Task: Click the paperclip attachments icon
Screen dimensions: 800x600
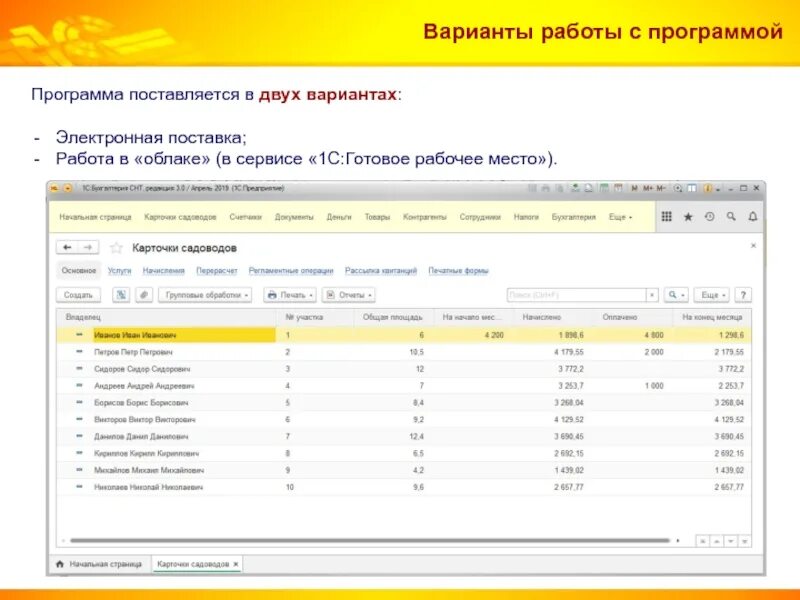Action: click(x=139, y=294)
